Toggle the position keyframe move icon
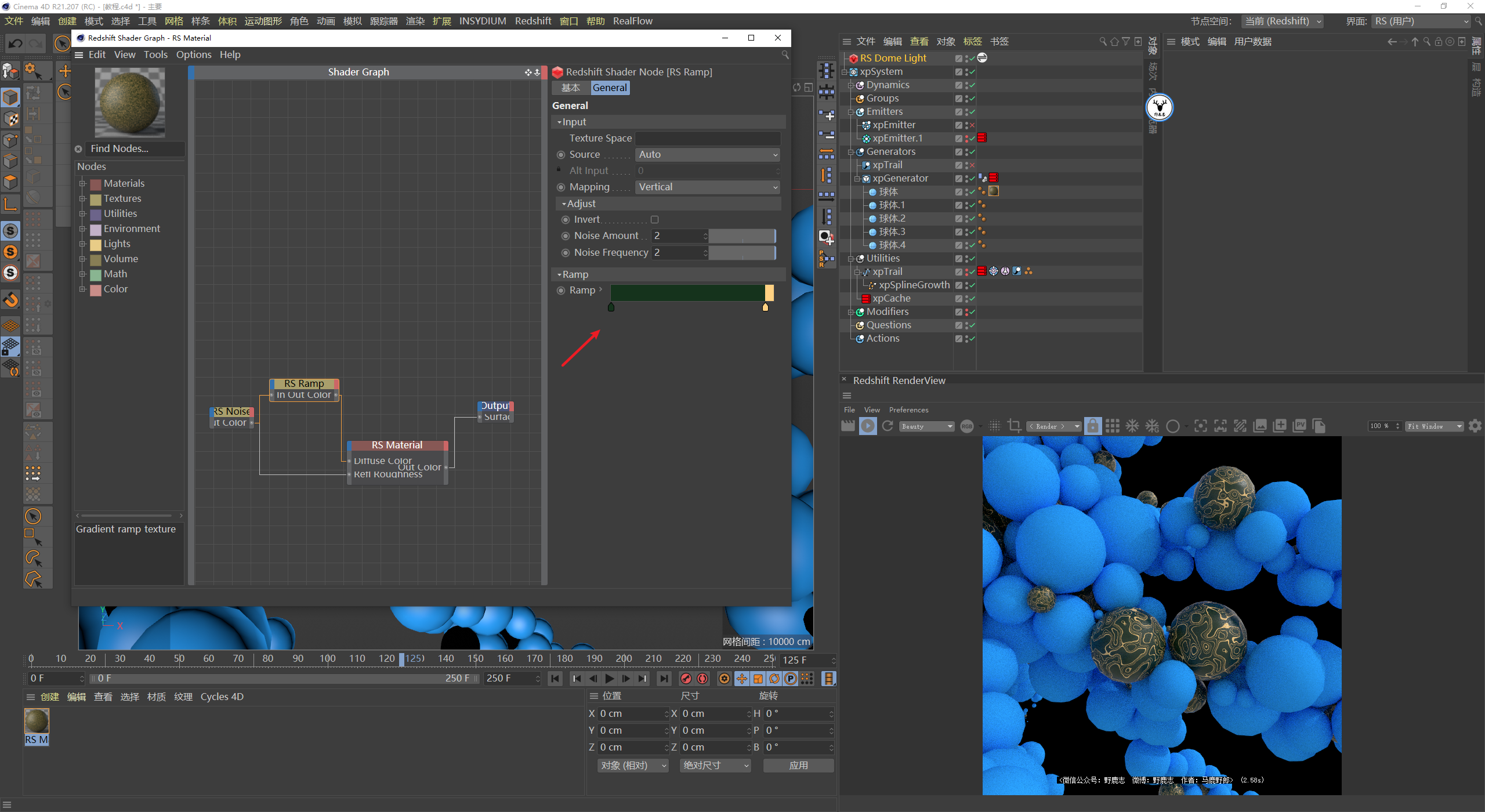Viewport: 1485px width, 812px height. [741, 679]
